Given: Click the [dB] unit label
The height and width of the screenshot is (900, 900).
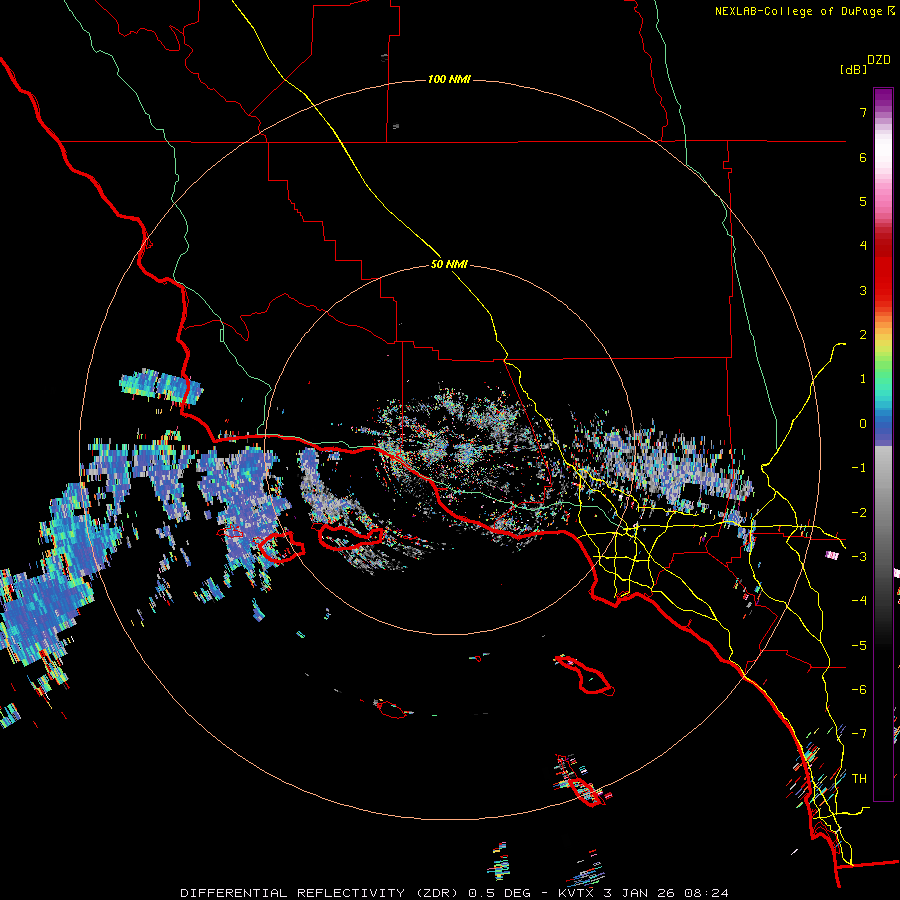Looking at the screenshot, I should 853,69.
